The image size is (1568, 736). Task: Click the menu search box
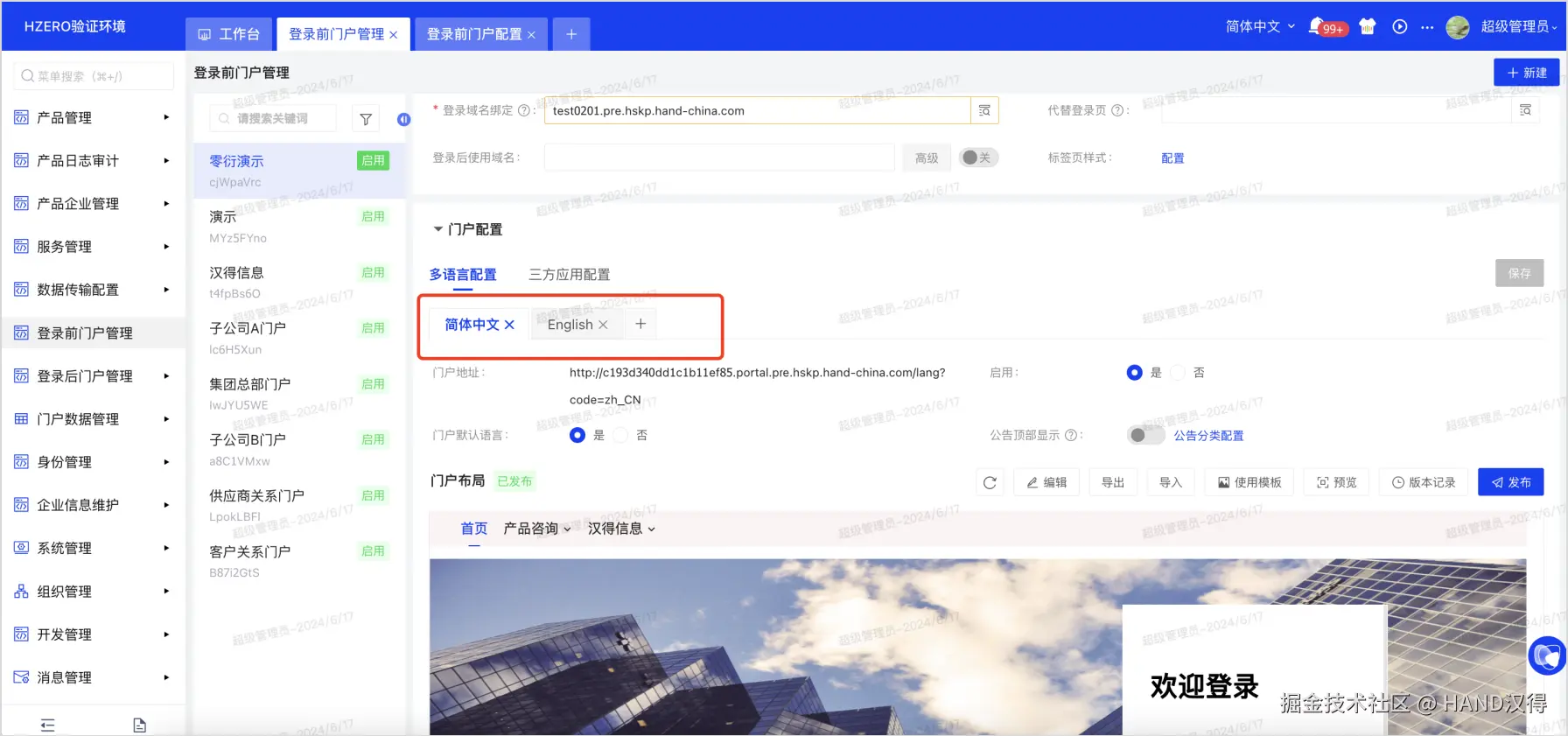[x=94, y=76]
